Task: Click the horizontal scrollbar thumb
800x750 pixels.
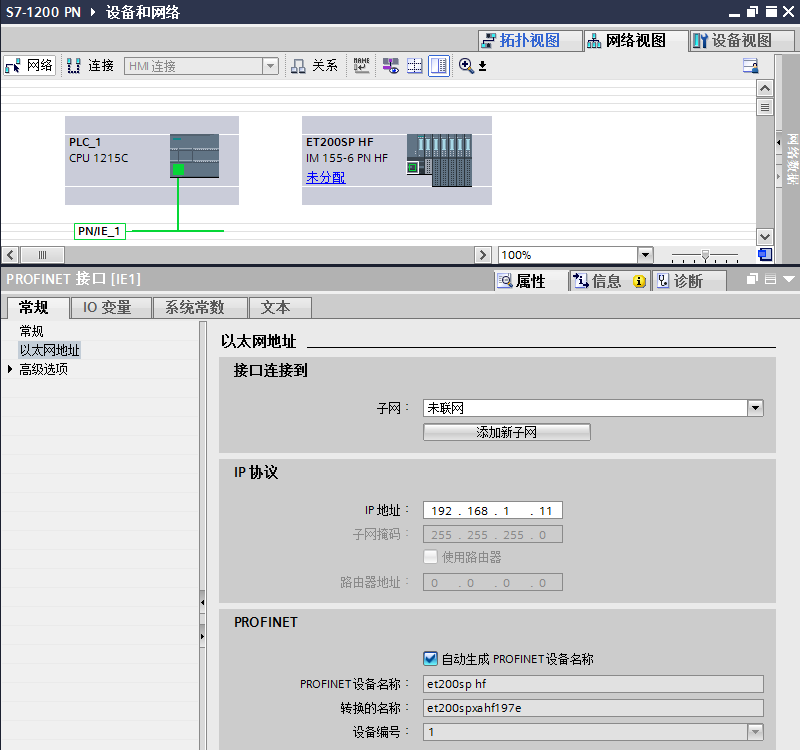Action: (42, 255)
